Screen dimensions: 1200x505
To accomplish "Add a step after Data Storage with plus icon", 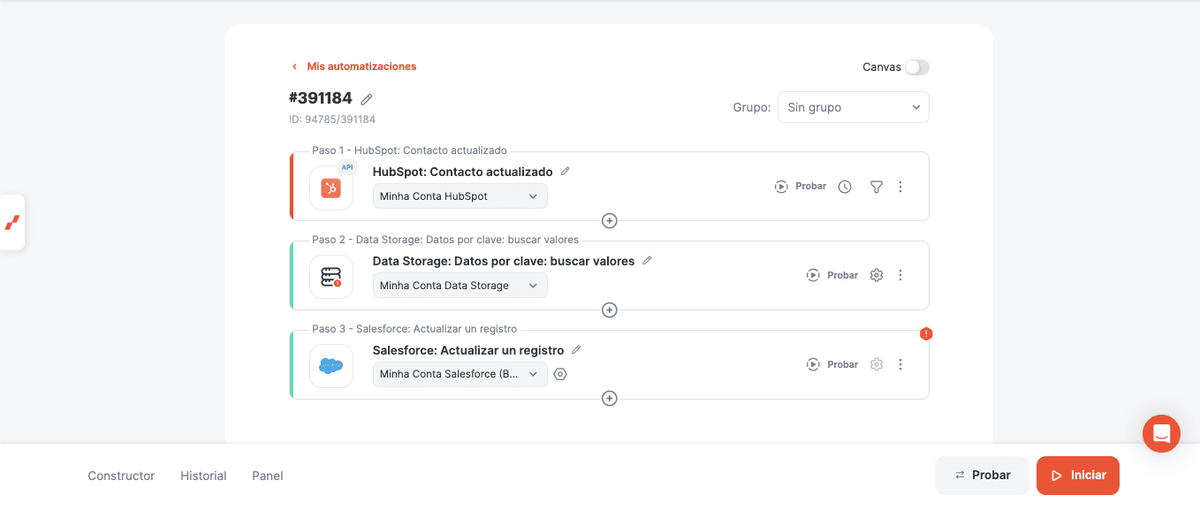I will [x=609, y=309].
